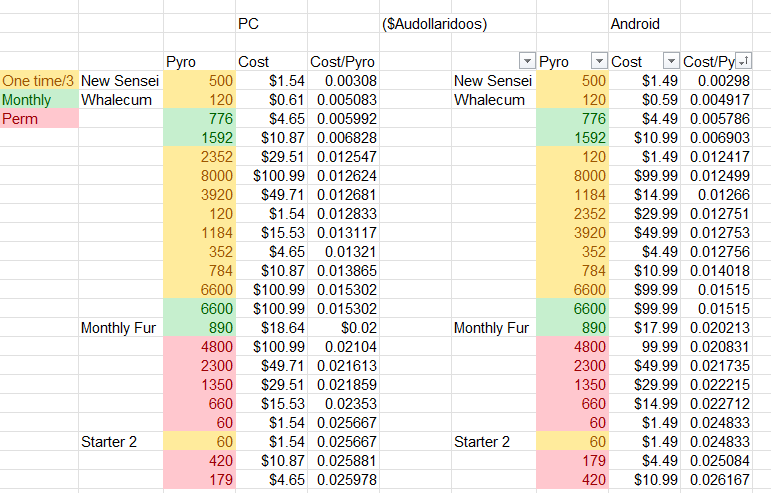771x493 pixels.
Task: Select the cell with value 0.012624
Action: (x=343, y=175)
